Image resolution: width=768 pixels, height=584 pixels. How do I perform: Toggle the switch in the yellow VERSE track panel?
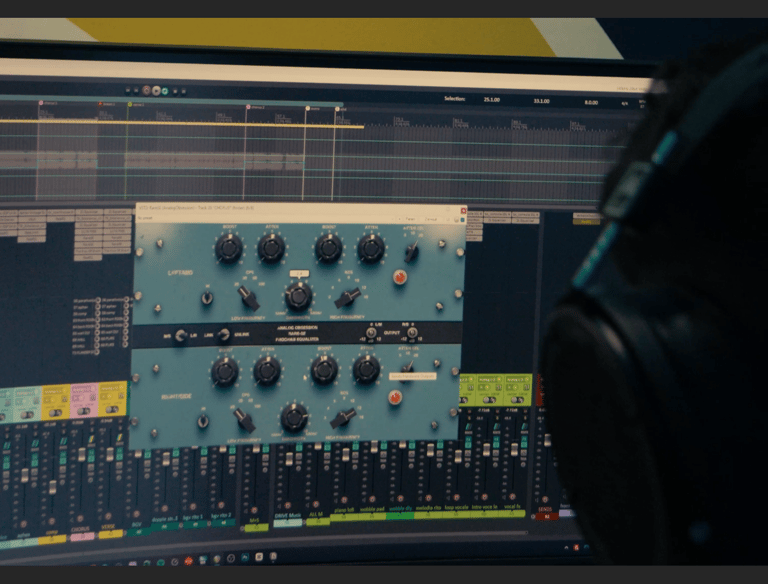tap(112, 410)
